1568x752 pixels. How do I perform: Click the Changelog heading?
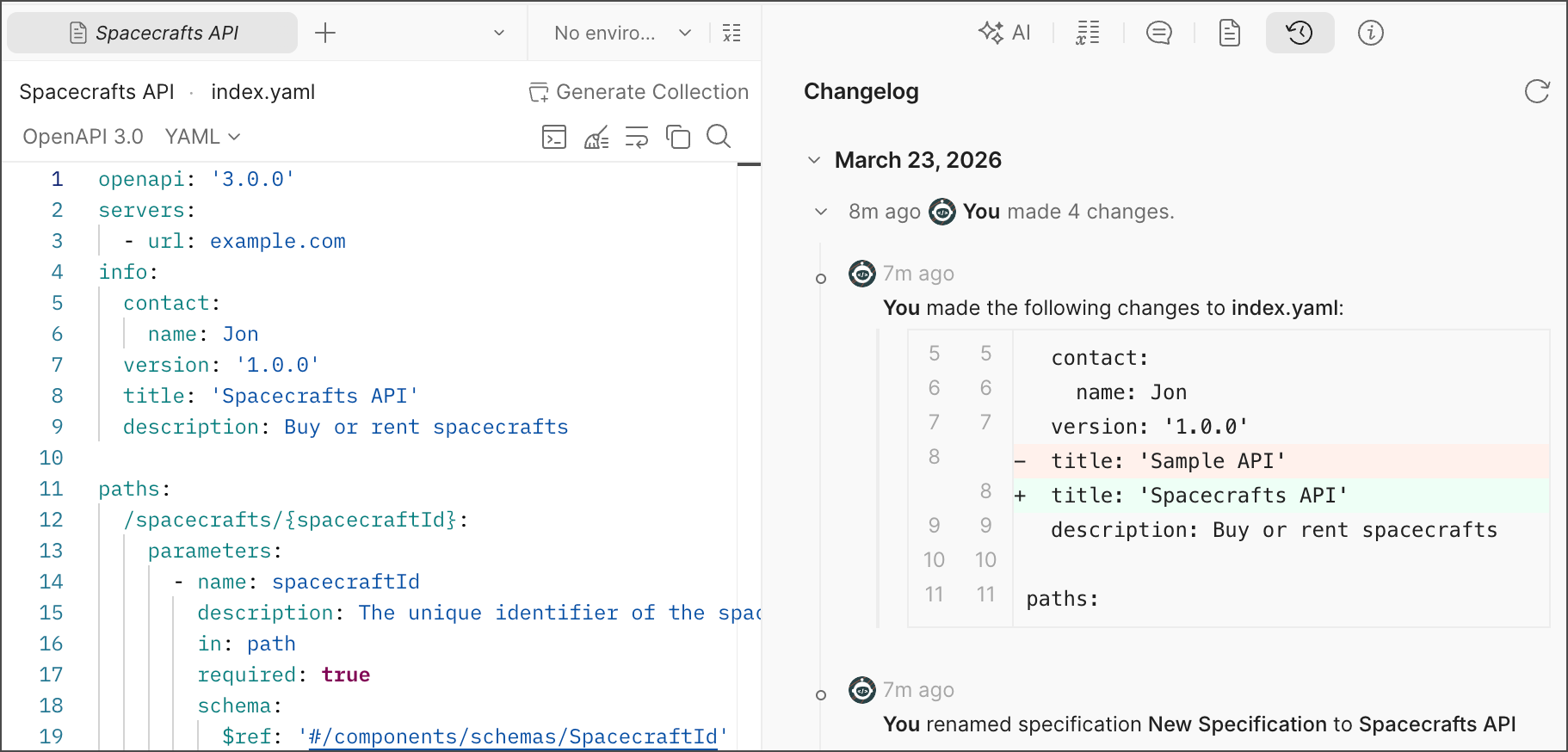(x=861, y=91)
